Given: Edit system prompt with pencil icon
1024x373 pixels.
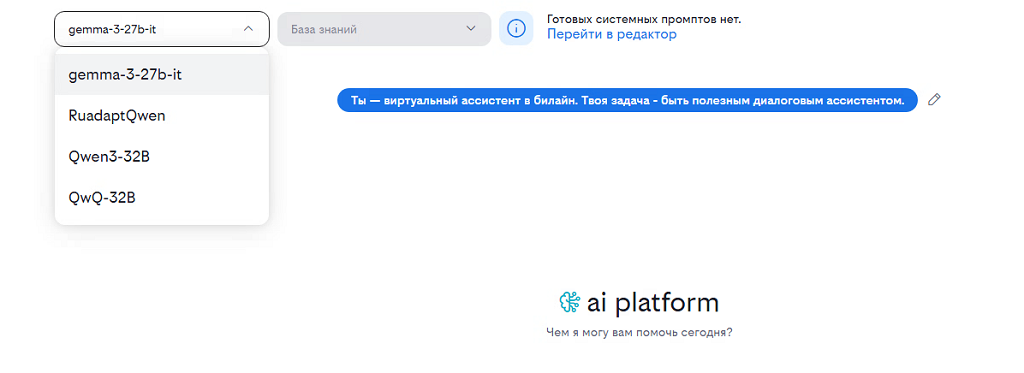Looking at the screenshot, I should pos(935,99).
